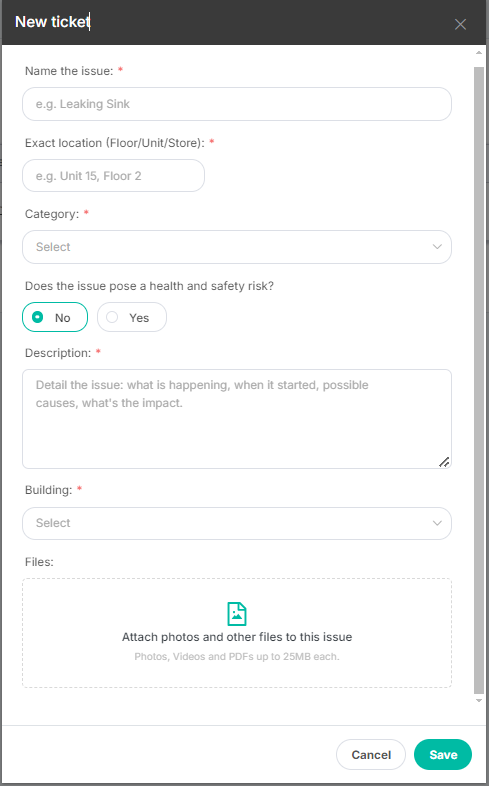The image size is (489, 786).
Task: Choose the No option pill
Action: (x=55, y=317)
